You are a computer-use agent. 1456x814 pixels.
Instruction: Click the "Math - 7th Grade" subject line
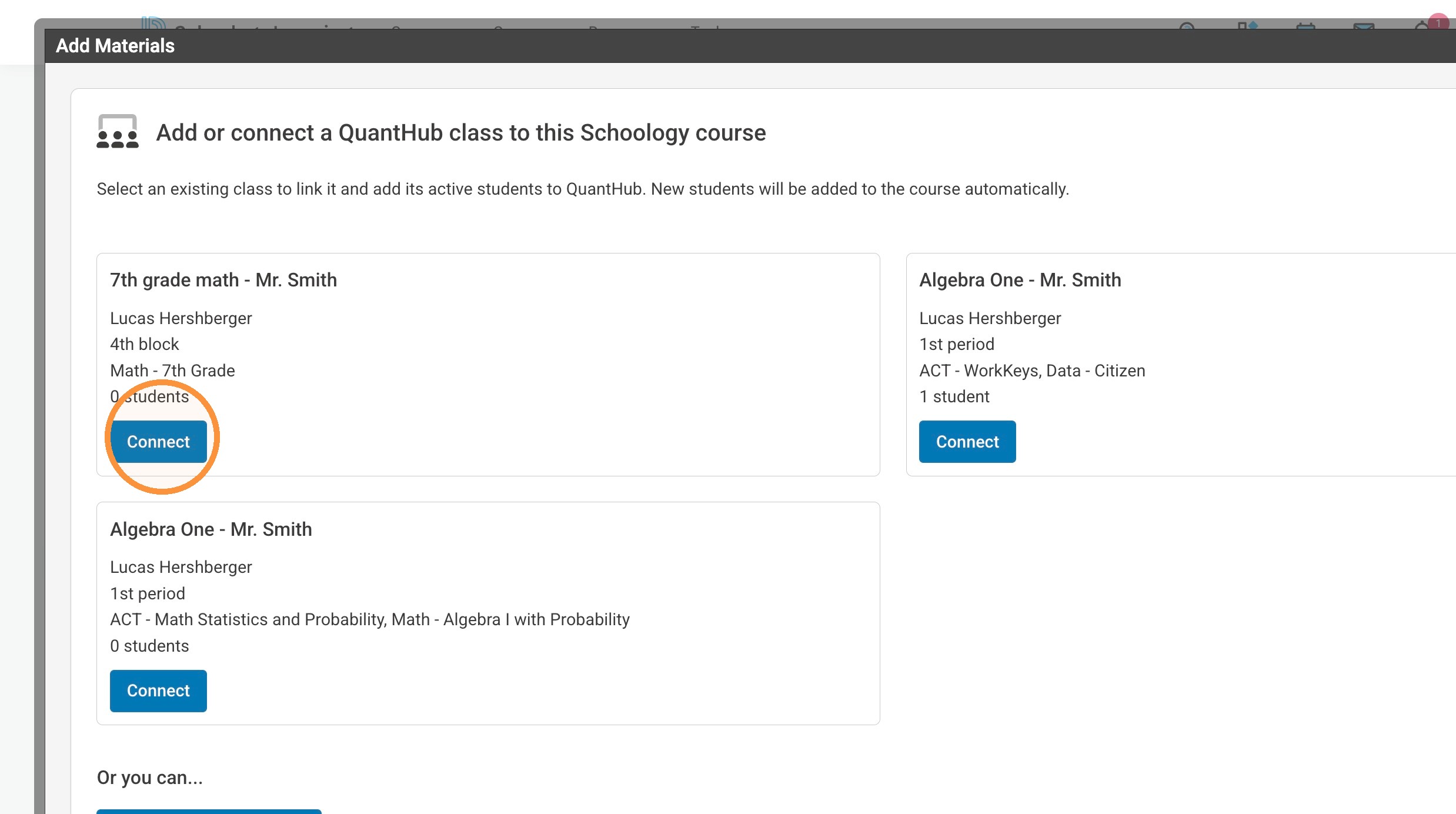point(172,371)
